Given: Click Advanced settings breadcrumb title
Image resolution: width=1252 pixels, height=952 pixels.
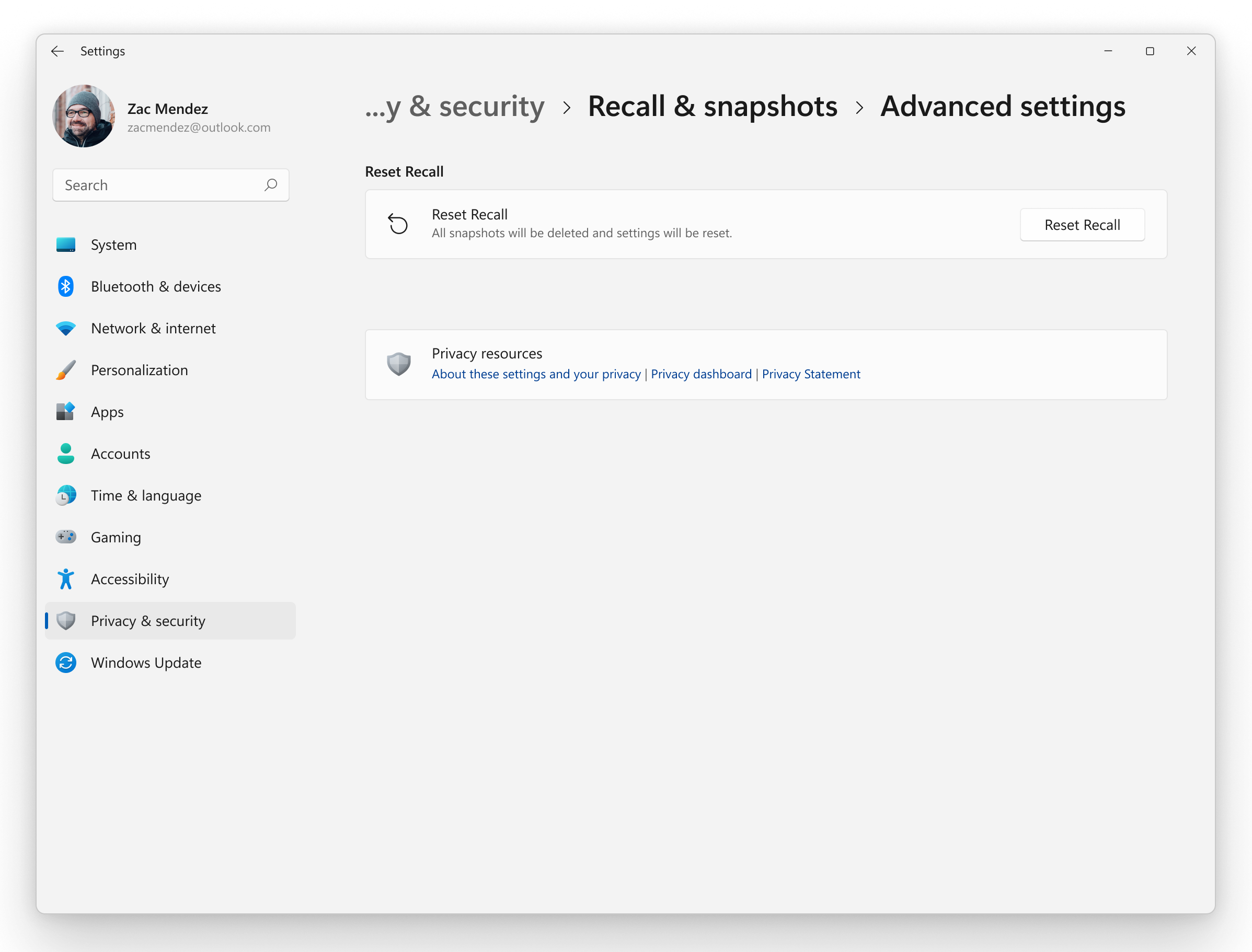Looking at the screenshot, I should [1003, 107].
